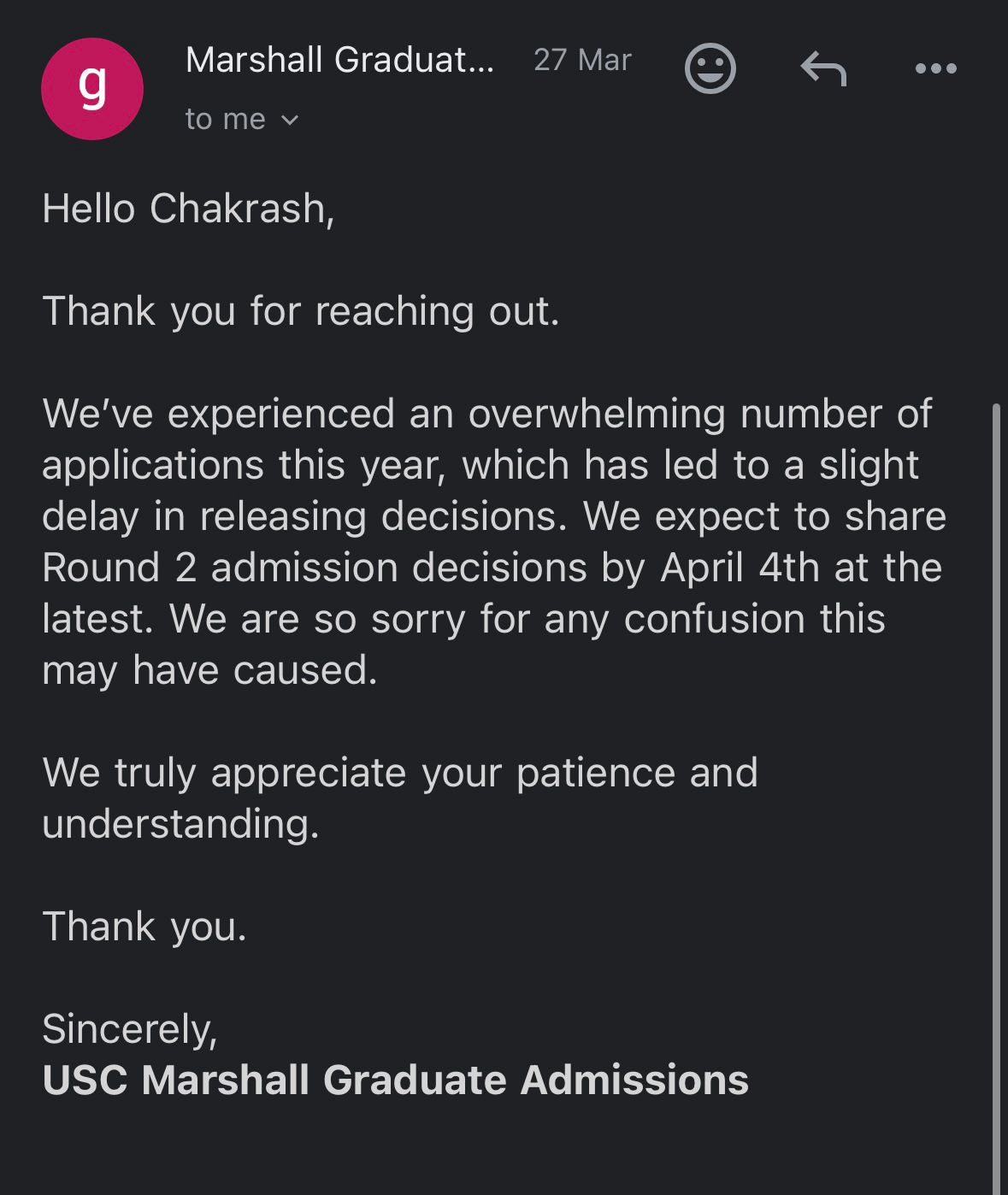Click the "Thank you for reaching out." line

(x=301, y=311)
